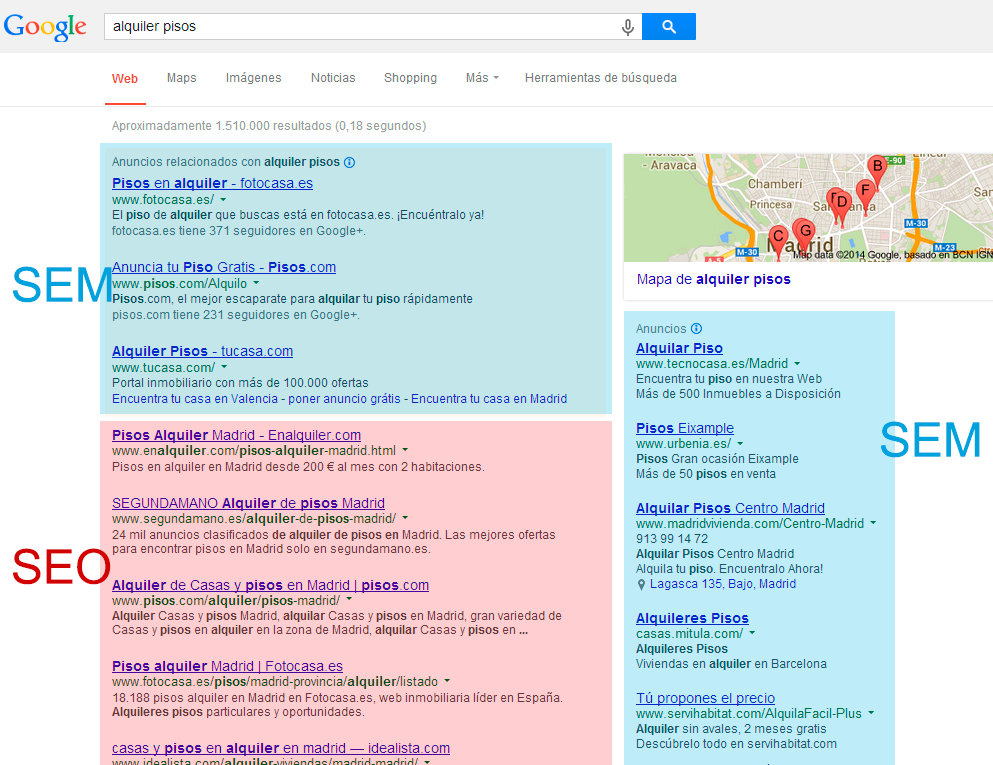Expand arrow beside segundamano.es result URL
Screen dimensions: 993x765
click(x=405, y=518)
